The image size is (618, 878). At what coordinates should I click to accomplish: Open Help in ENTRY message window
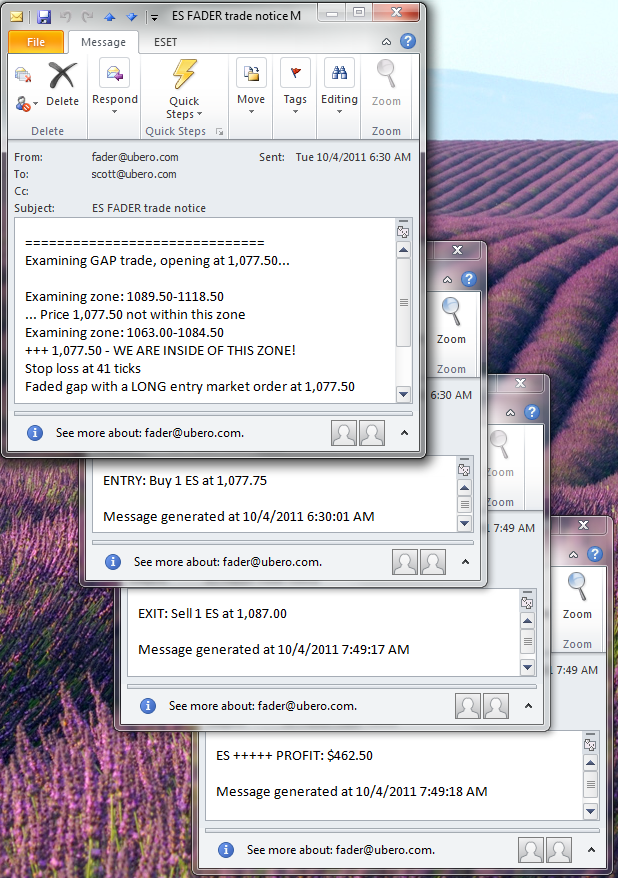click(x=469, y=279)
